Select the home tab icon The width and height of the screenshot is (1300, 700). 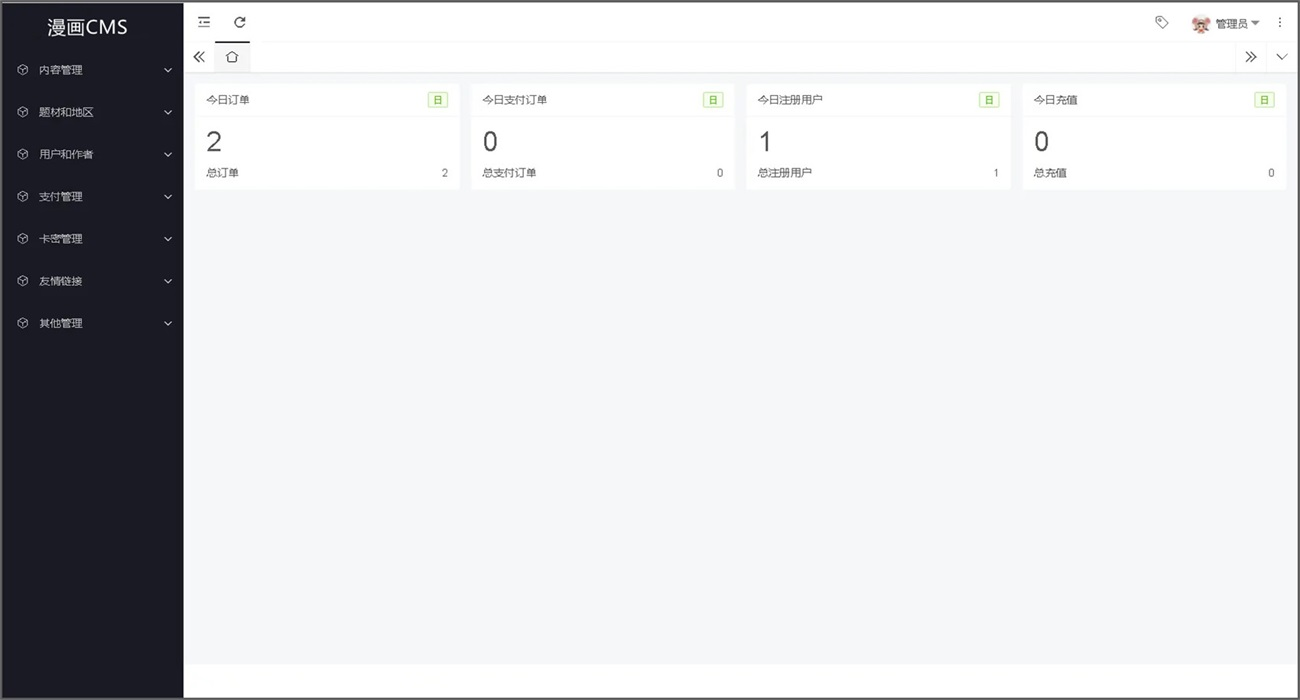pos(232,57)
